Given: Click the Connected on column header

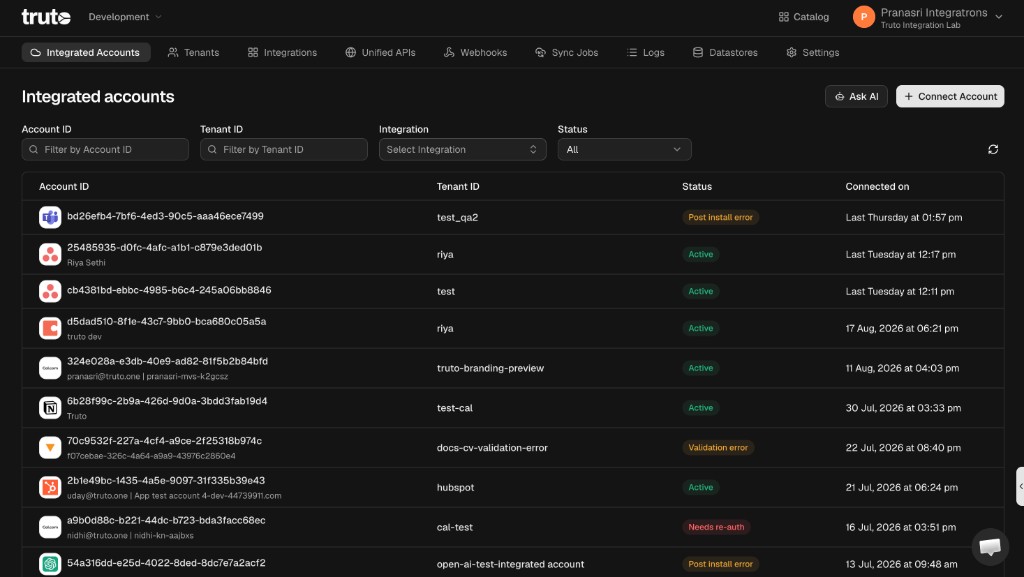Looking at the screenshot, I should tap(877, 187).
